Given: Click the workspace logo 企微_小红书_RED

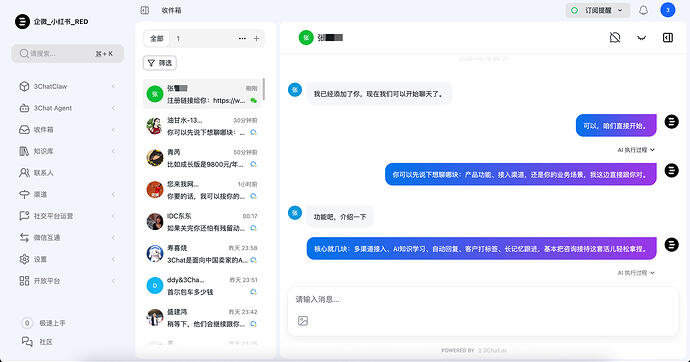Looking at the screenshot, I should point(22,21).
